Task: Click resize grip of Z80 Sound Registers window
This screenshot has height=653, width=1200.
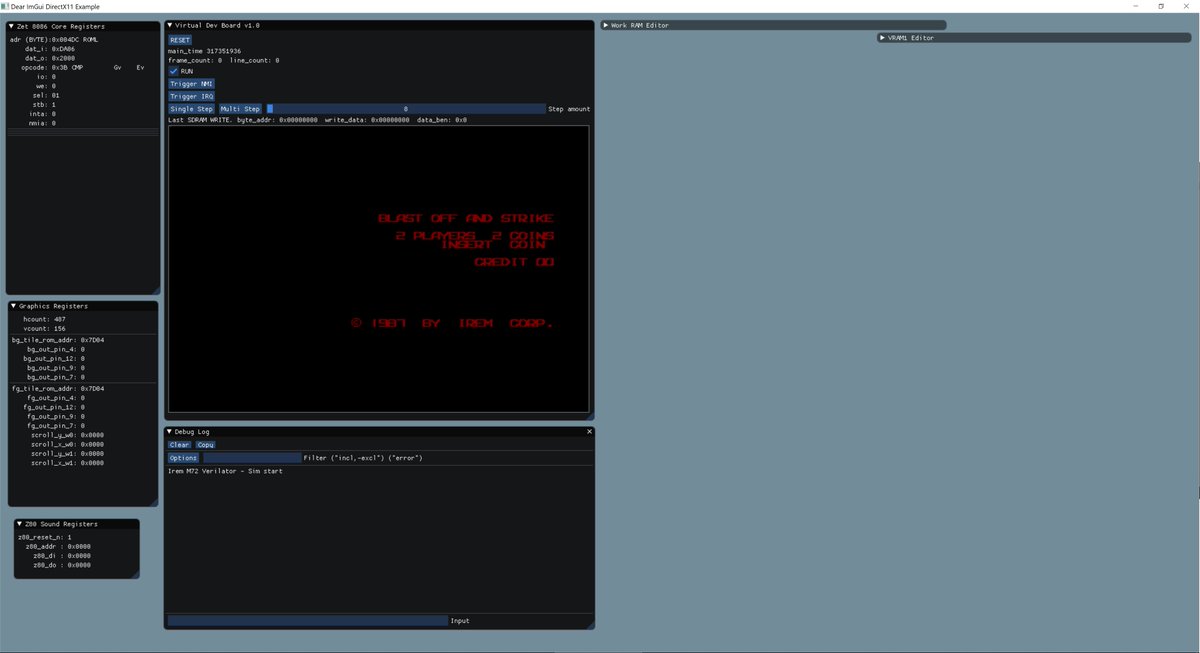Action: pyautogui.click(x=135, y=573)
